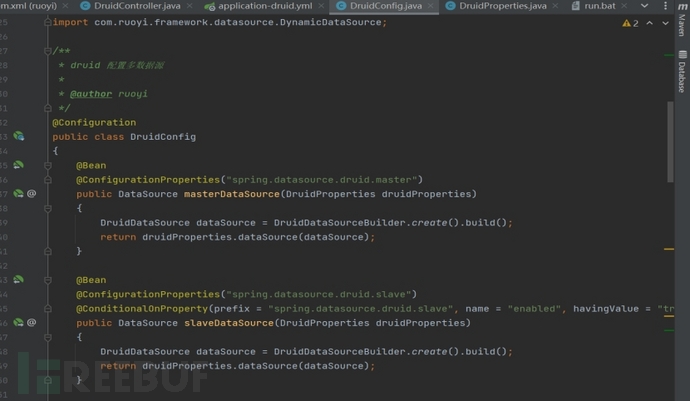Image resolution: width=690 pixels, height=401 pixels.
Task: Close the m.xml (ruoyi) tab
Action: point(65,6)
